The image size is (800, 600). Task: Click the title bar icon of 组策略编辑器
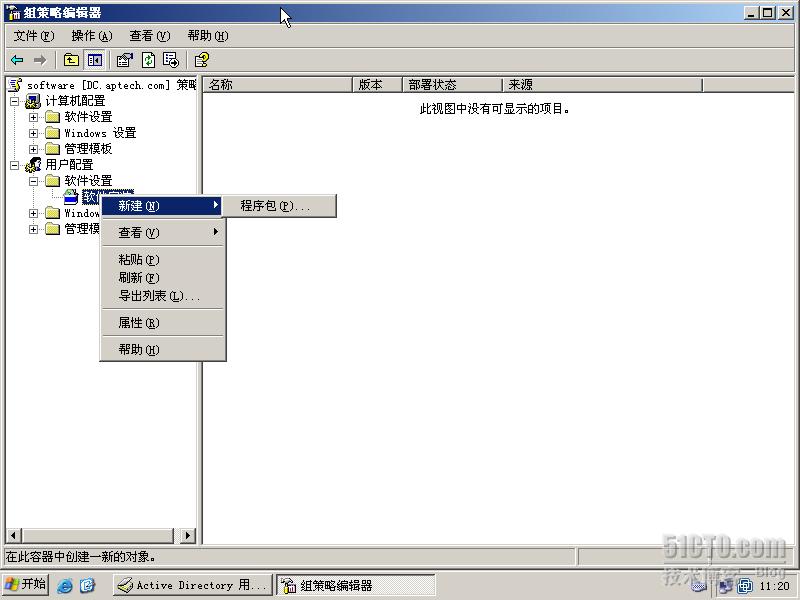(14, 13)
